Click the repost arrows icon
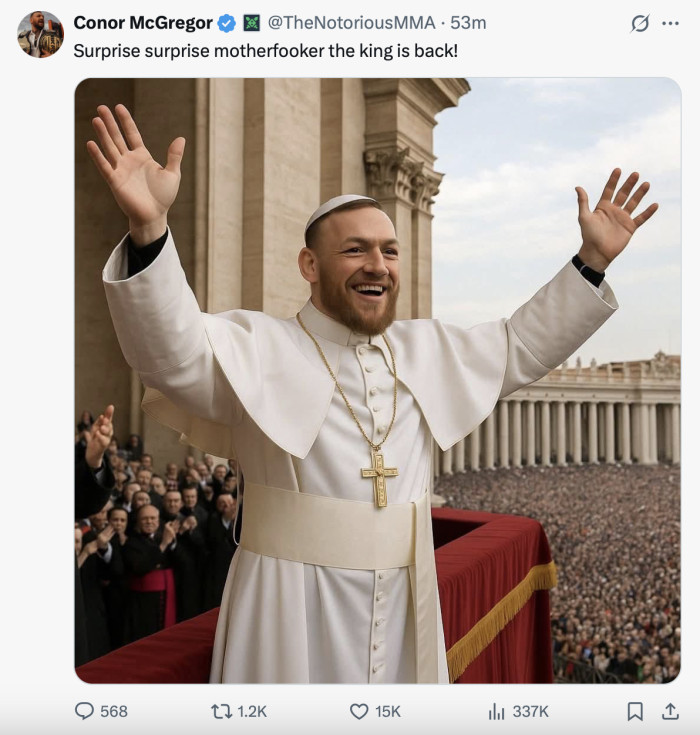This screenshot has height=735, width=700. click(x=221, y=711)
